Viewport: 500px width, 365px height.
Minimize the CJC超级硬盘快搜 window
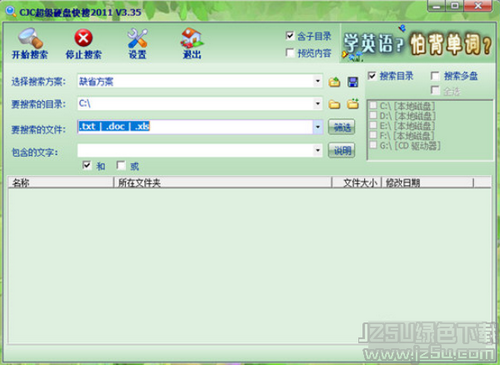[x=437, y=6]
